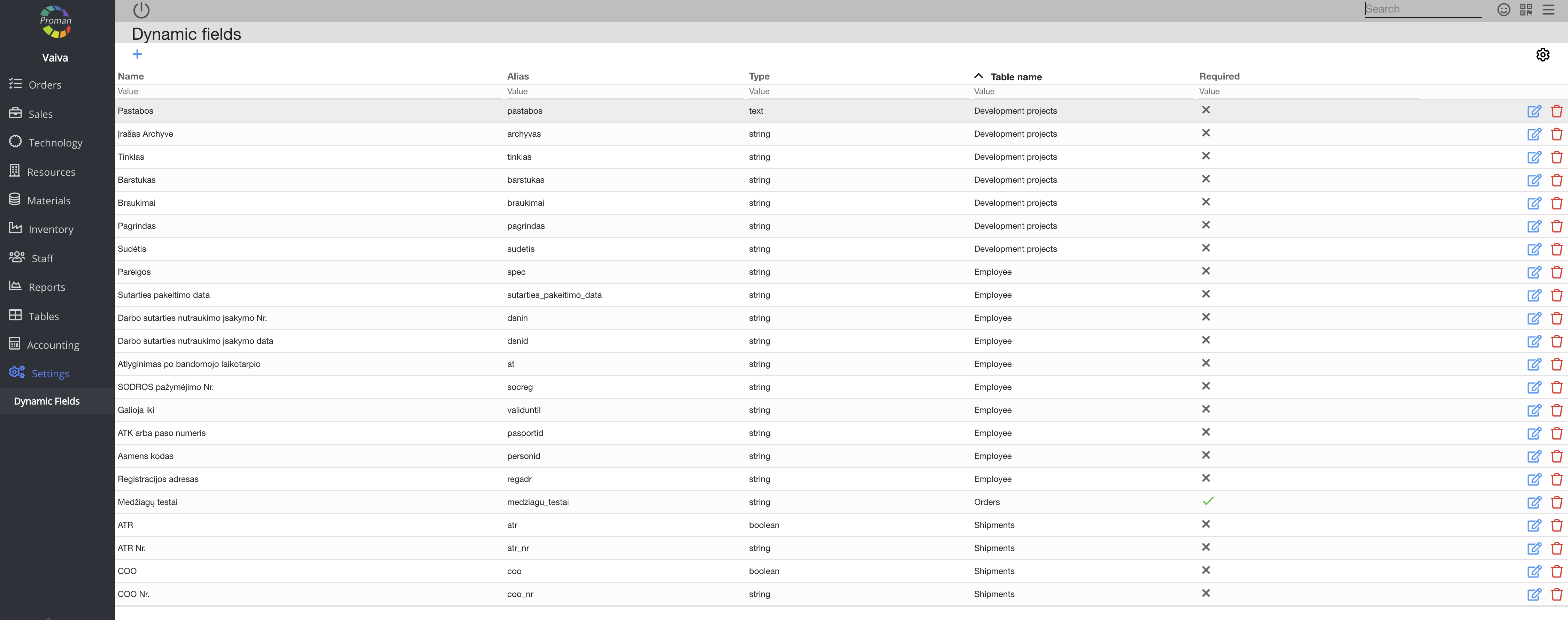Click the smiley face icon
The height and width of the screenshot is (620, 1568).
pos(1503,10)
